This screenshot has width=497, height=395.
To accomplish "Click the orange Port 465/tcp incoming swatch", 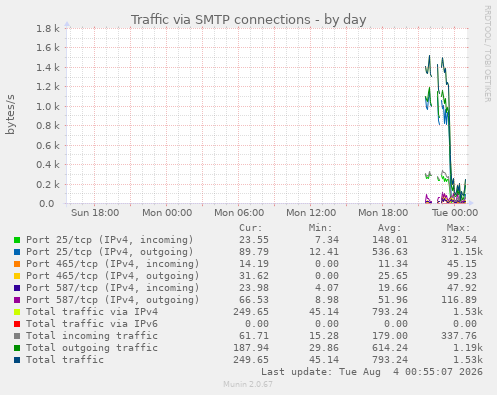I will point(17,264).
